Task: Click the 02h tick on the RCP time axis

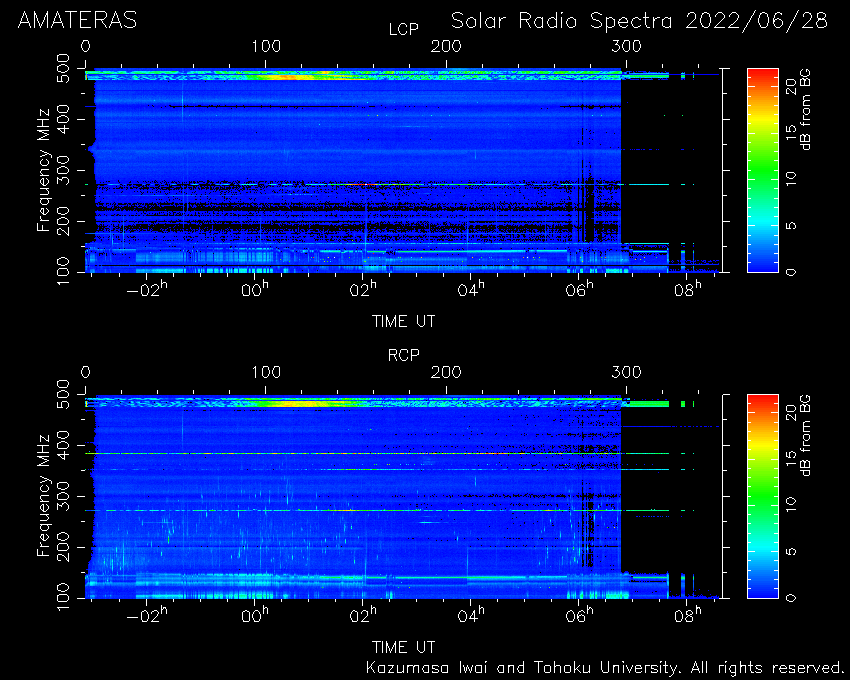Action: (363, 615)
